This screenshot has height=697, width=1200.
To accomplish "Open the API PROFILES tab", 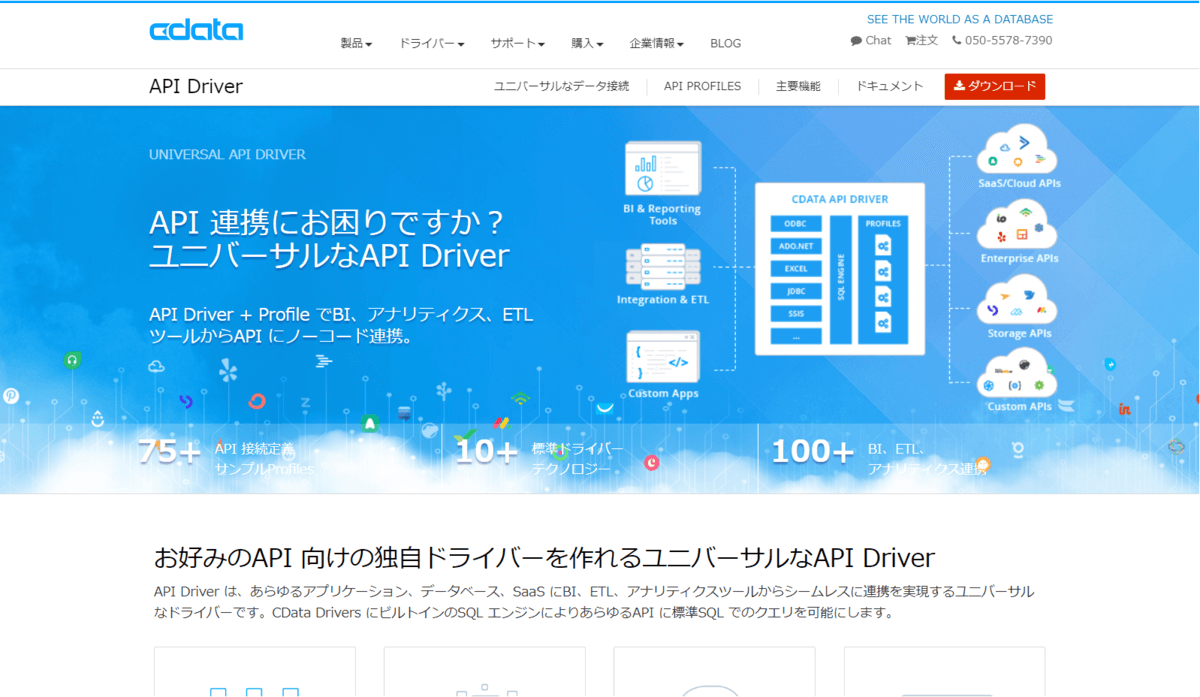I will [702, 87].
